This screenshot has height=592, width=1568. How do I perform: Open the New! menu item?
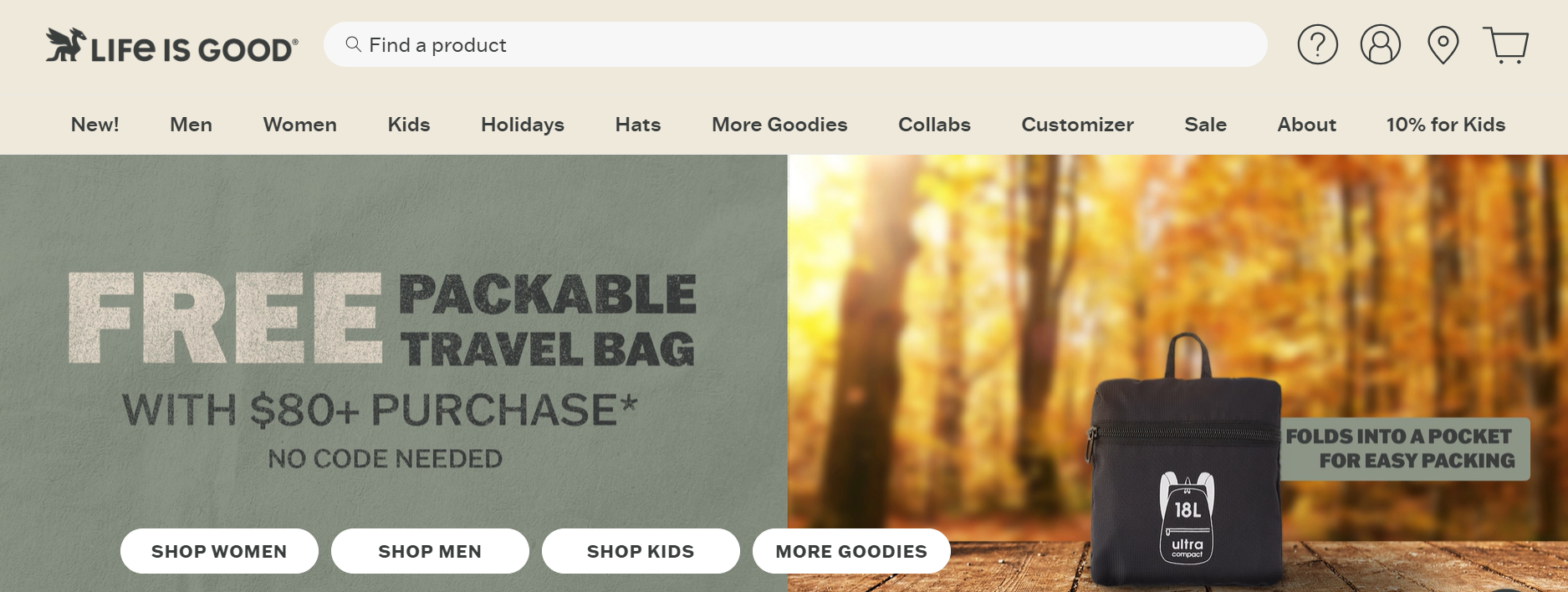(x=94, y=125)
